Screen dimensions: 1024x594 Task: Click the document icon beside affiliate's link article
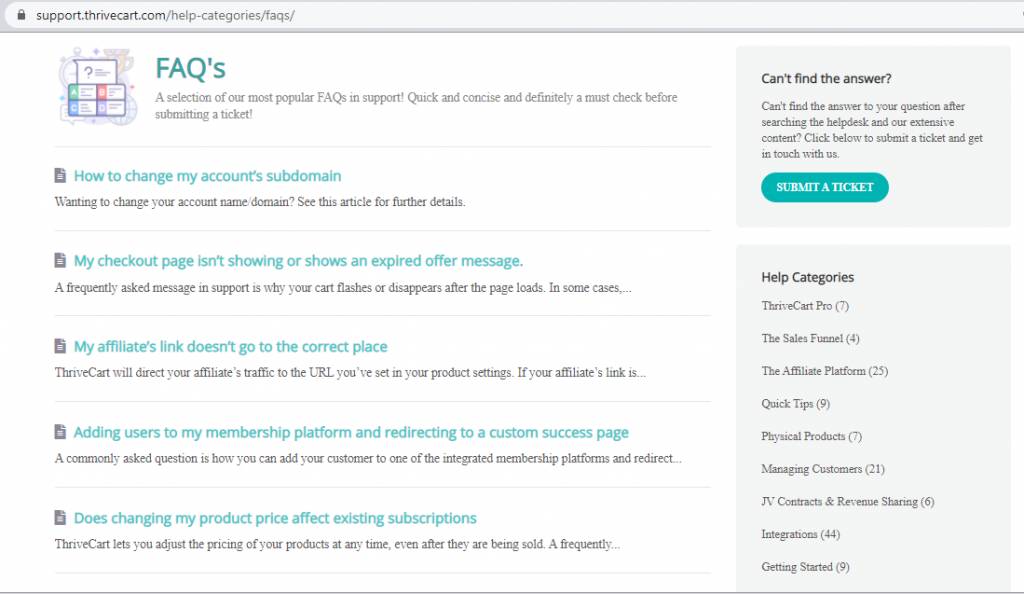tap(60, 346)
